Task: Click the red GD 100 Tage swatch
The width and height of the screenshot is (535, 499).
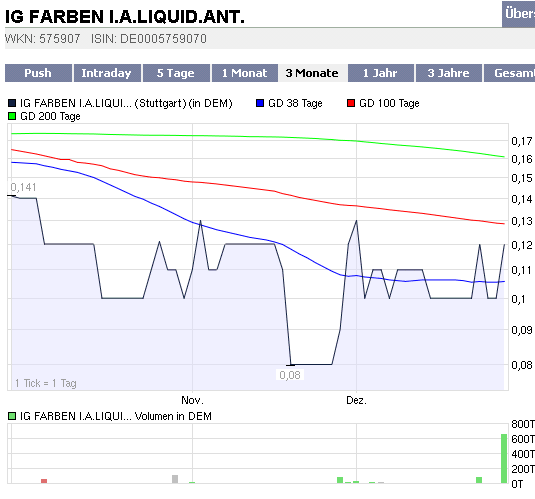Action: click(x=351, y=103)
